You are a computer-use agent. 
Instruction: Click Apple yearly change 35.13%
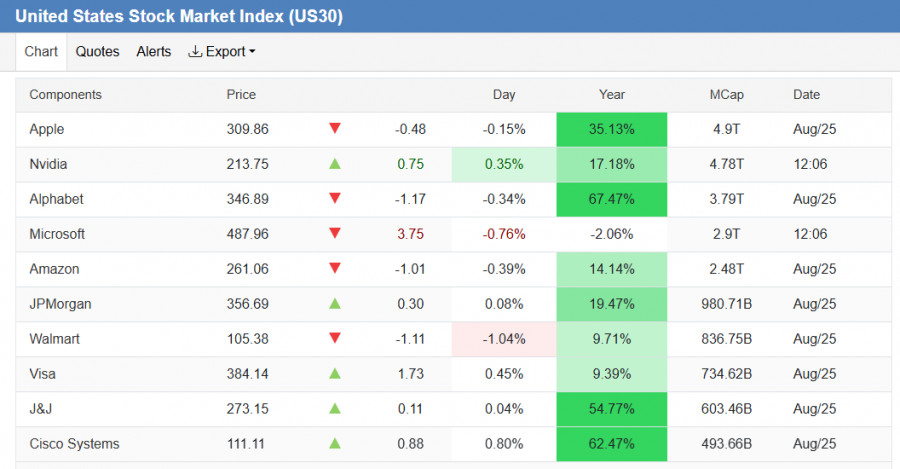[x=612, y=129]
